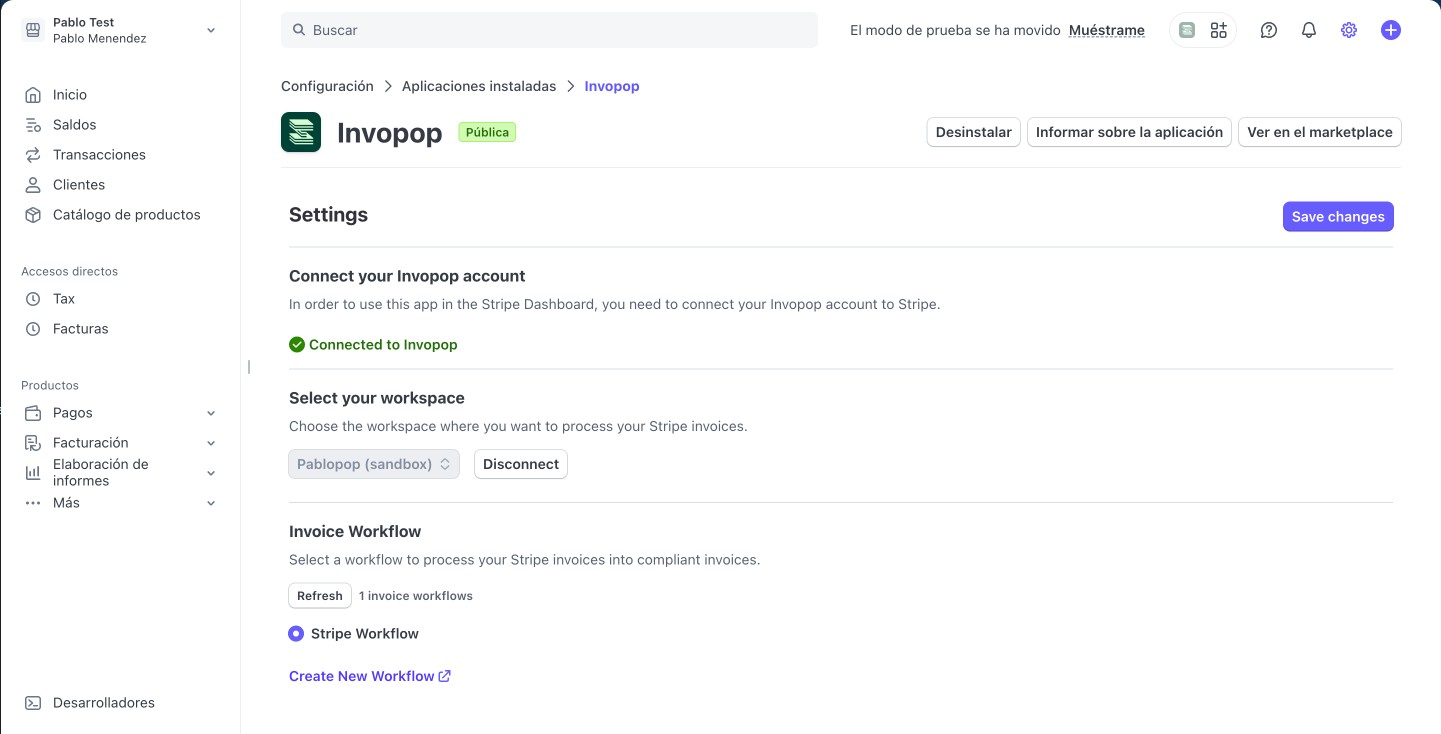Click the Facturación invoice icon

33,443
